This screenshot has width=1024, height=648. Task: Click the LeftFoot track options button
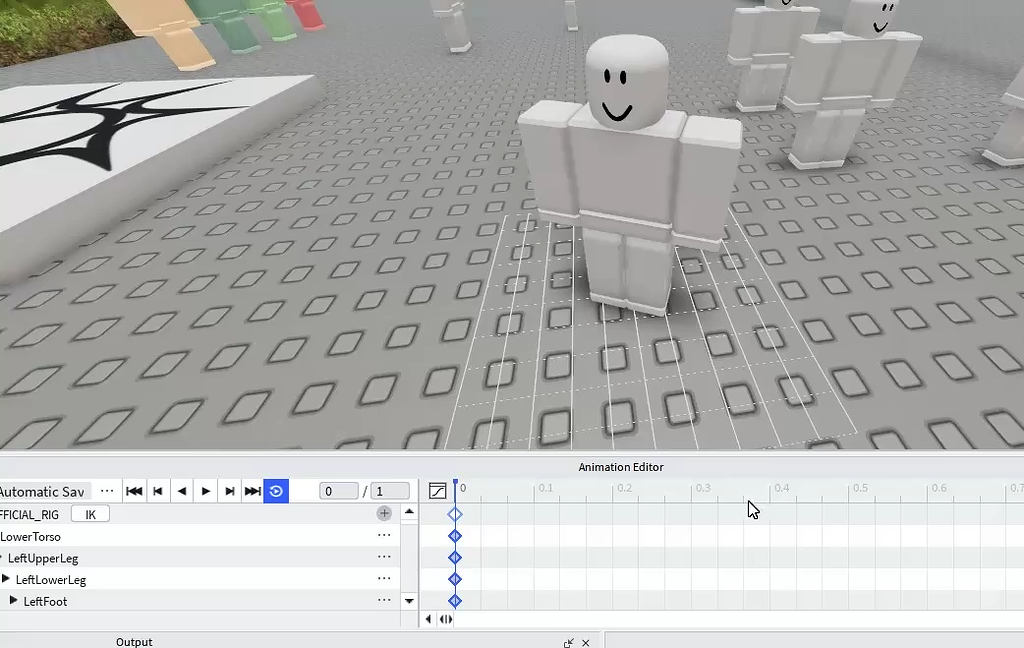pyautogui.click(x=384, y=601)
